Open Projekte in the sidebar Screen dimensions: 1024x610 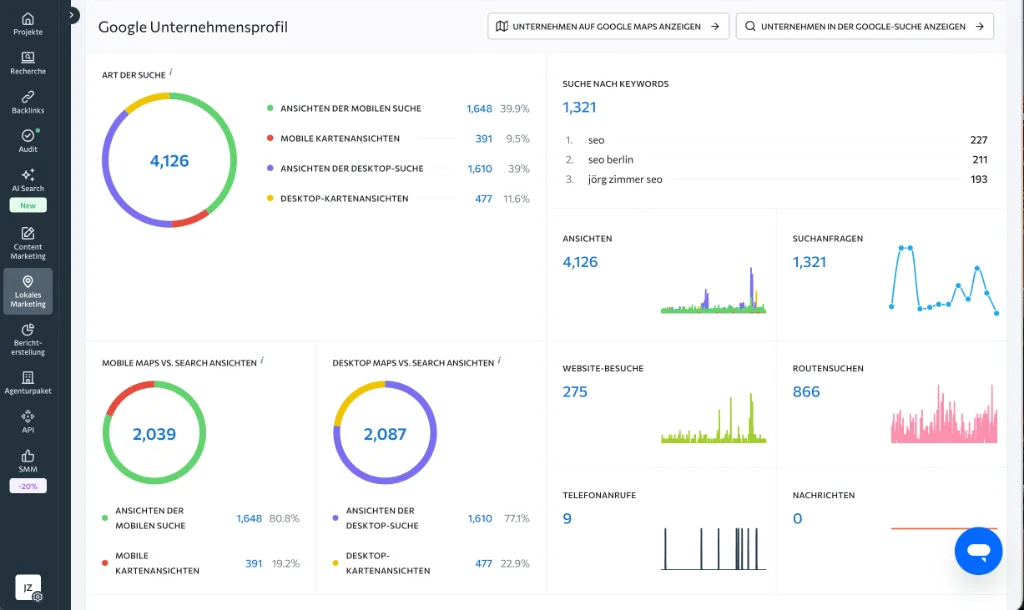point(28,24)
